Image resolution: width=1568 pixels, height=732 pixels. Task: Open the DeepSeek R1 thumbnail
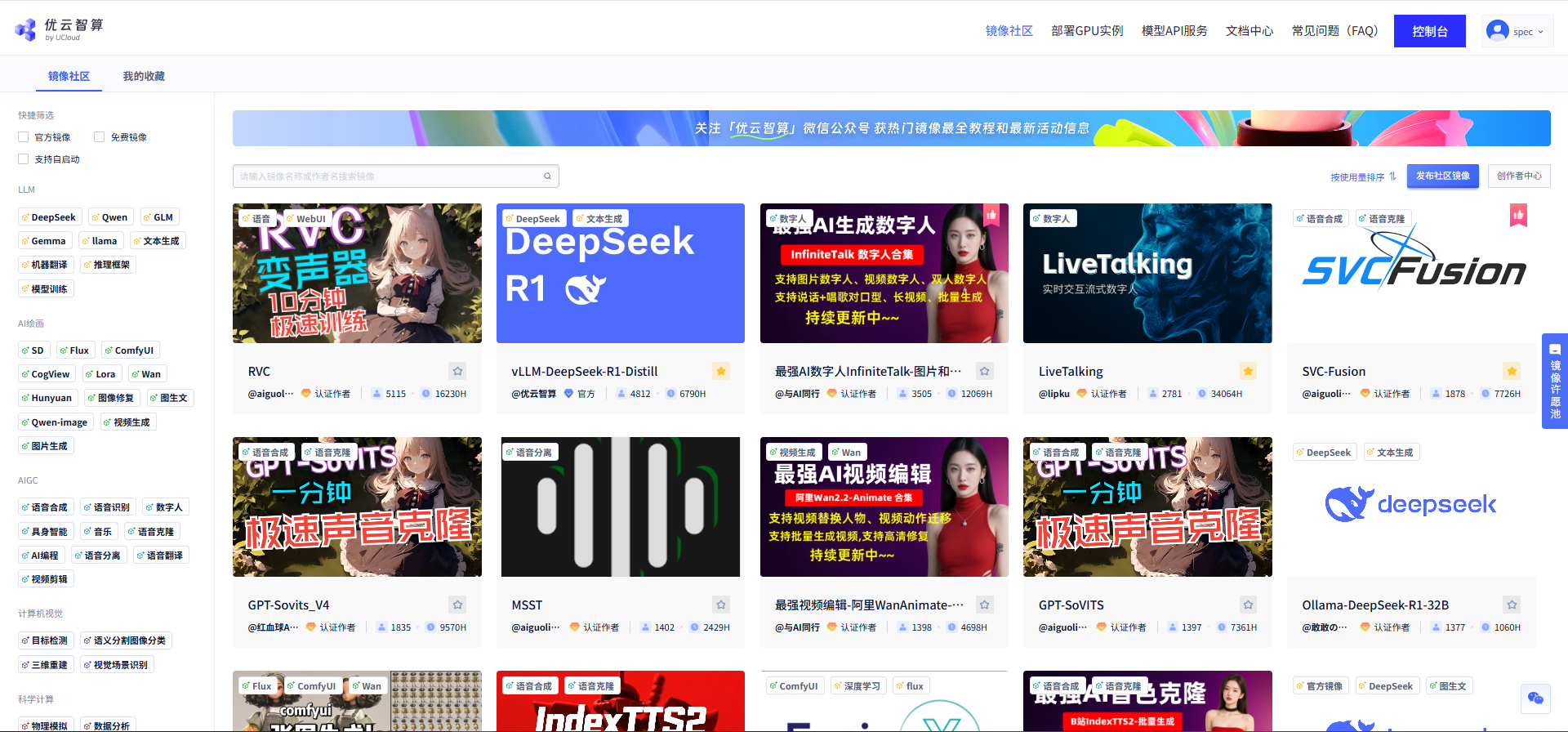pos(621,273)
